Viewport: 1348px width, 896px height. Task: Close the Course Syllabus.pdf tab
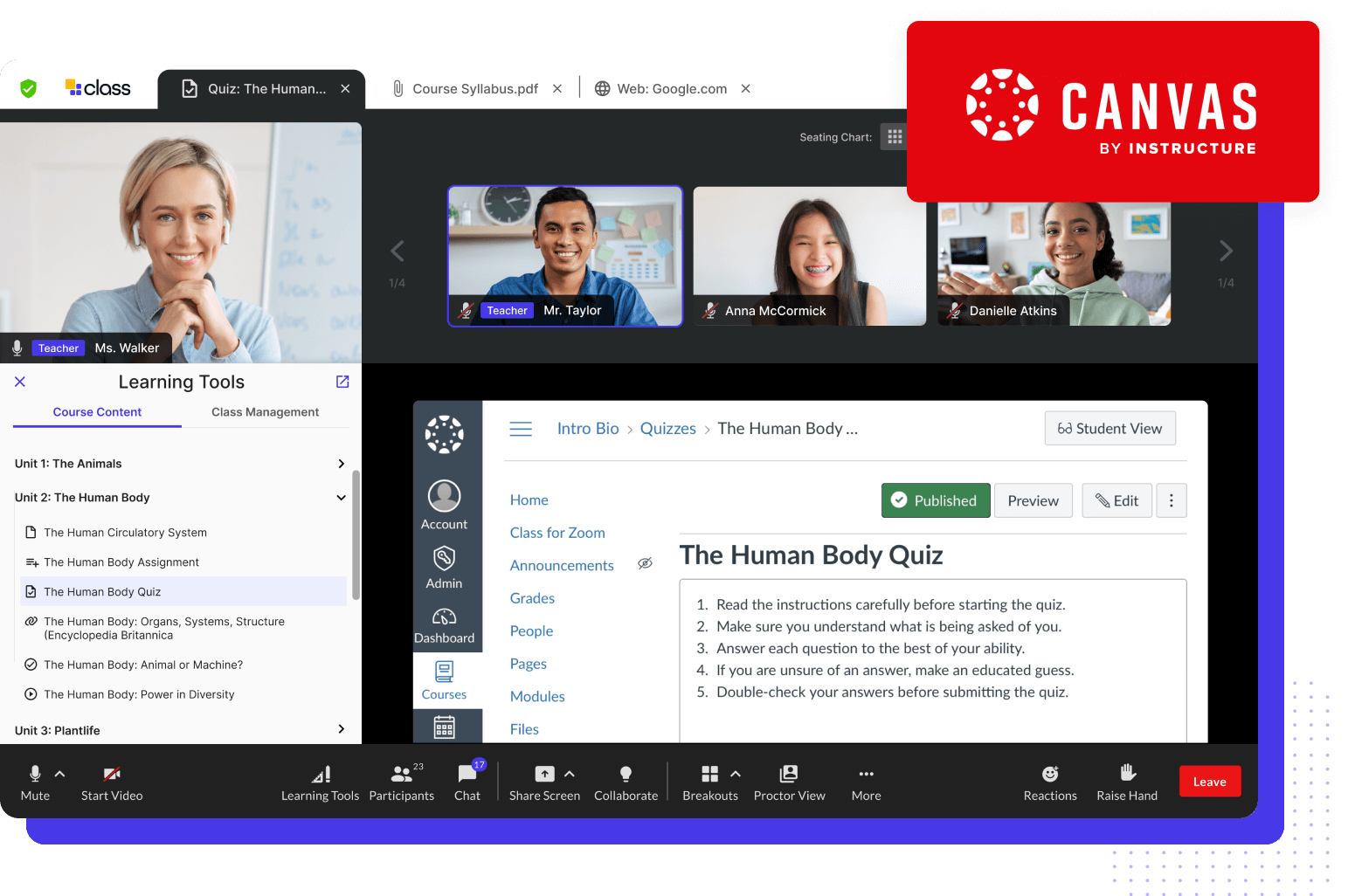pos(557,89)
